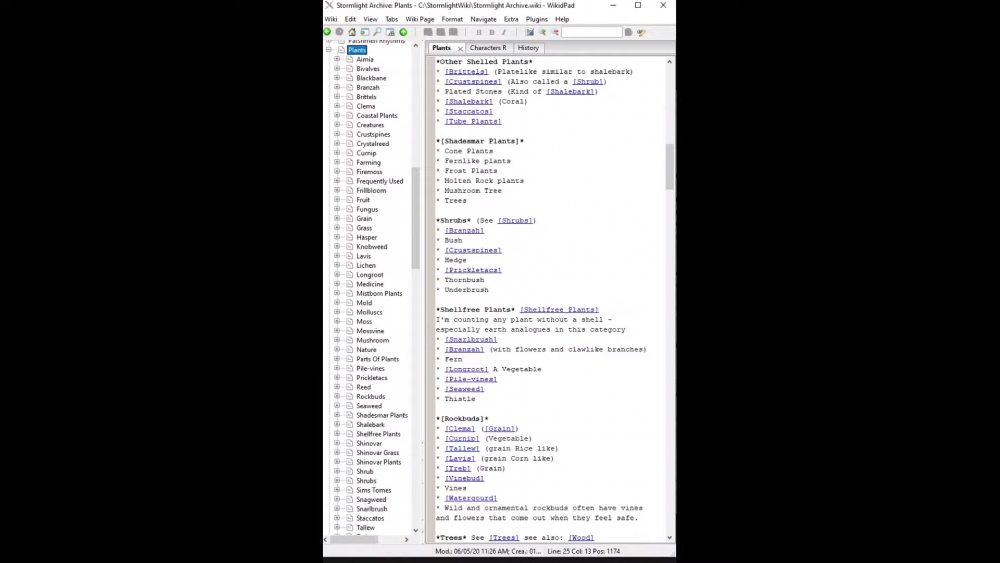Follow the [Tallew] link

[x=462, y=449]
